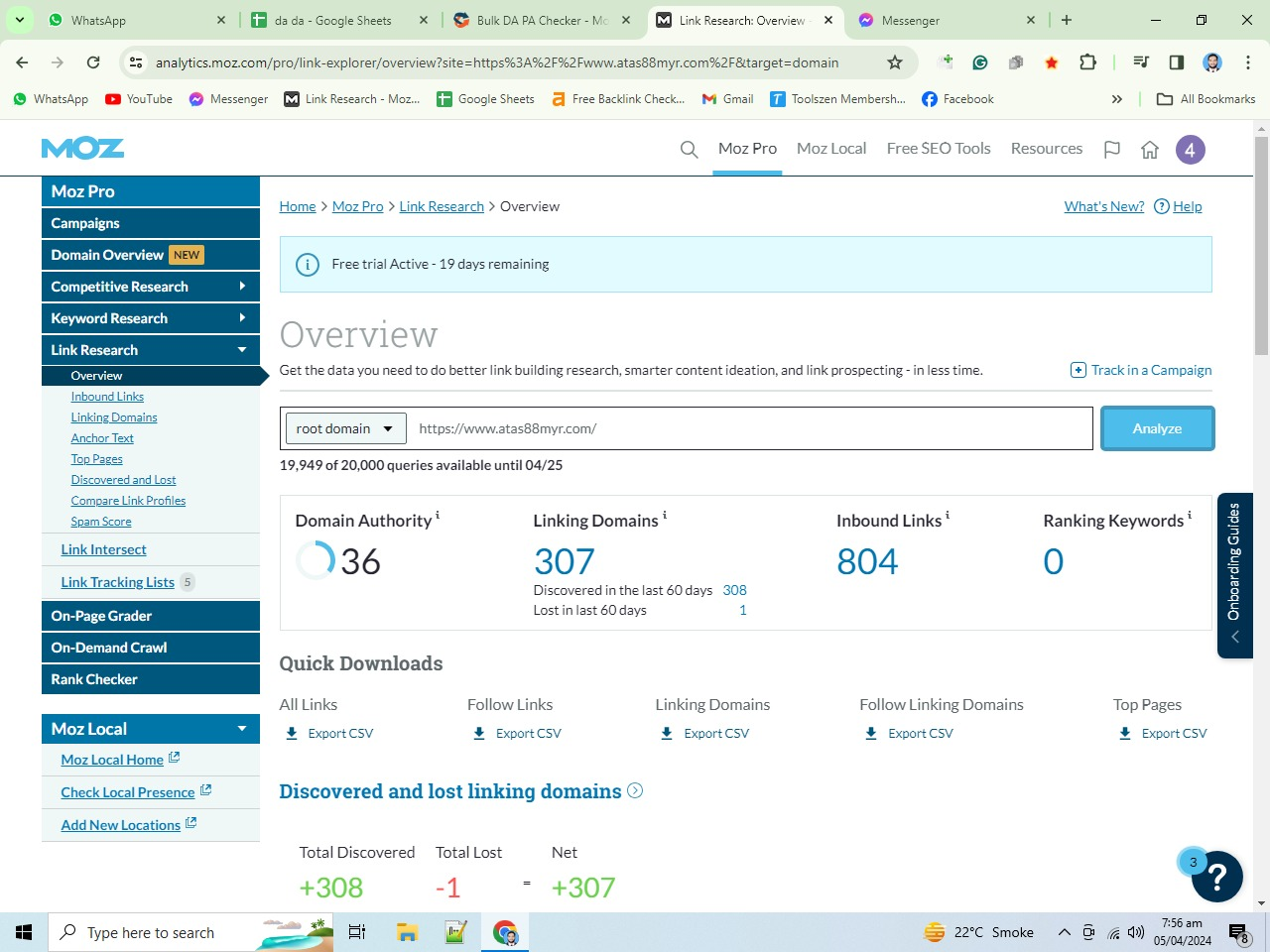
Task: Open File Explorer from the taskbar
Action: click(407, 932)
